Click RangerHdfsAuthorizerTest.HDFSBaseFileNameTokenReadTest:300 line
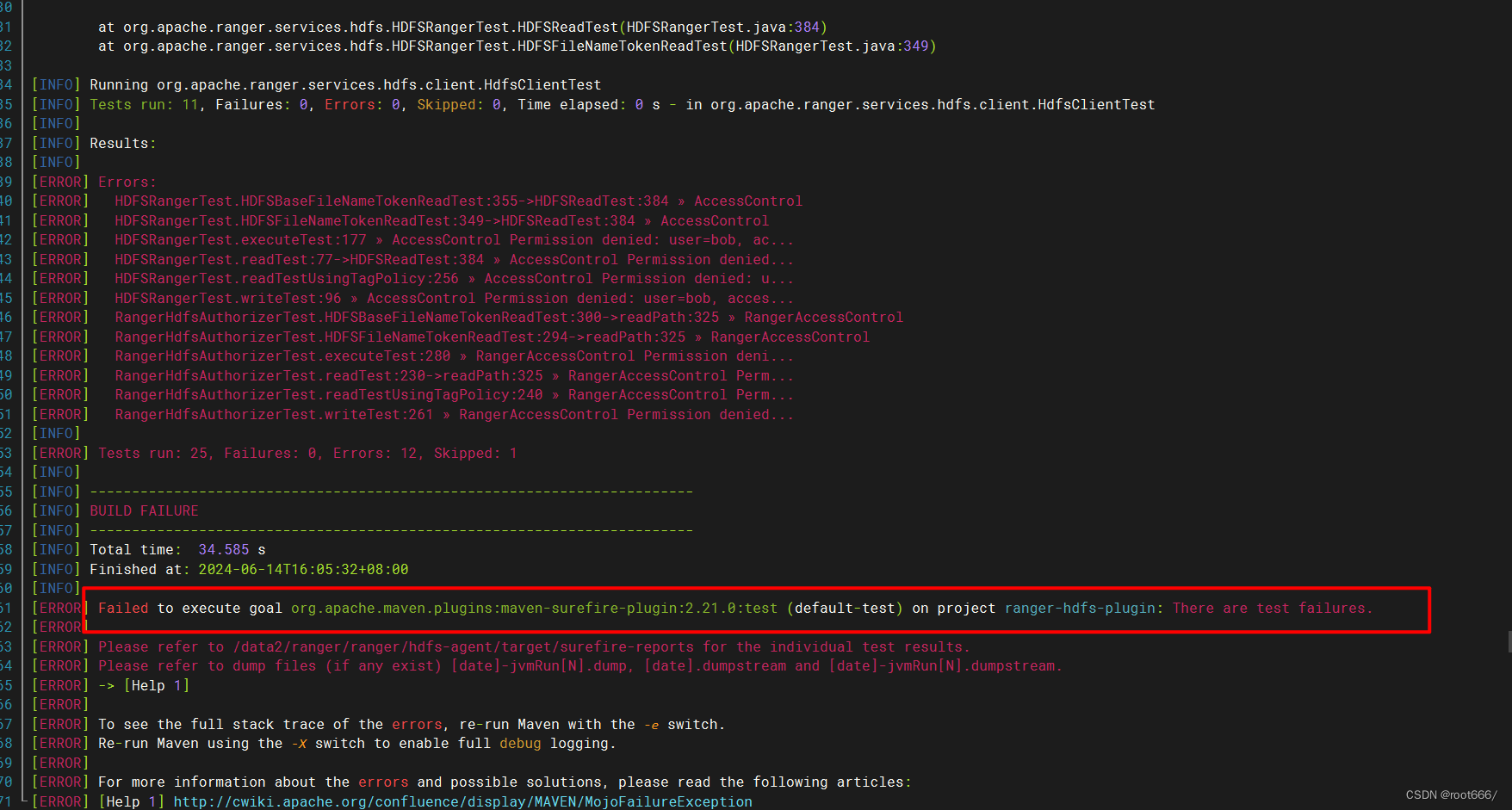Image resolution: width=1512 pixels, height=810 pixels. 509,318
